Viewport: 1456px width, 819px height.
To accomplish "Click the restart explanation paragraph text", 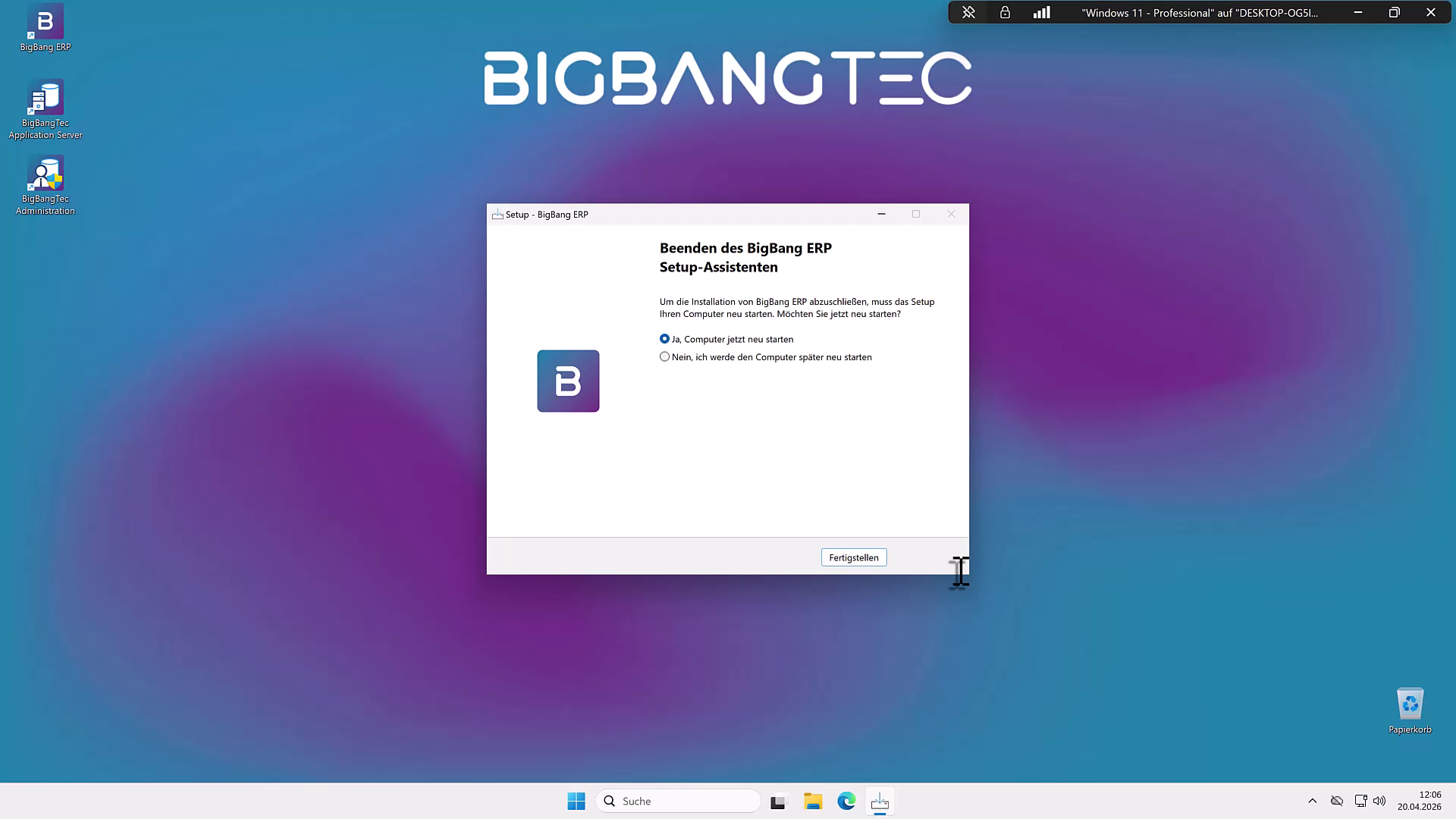I will 797,308.
